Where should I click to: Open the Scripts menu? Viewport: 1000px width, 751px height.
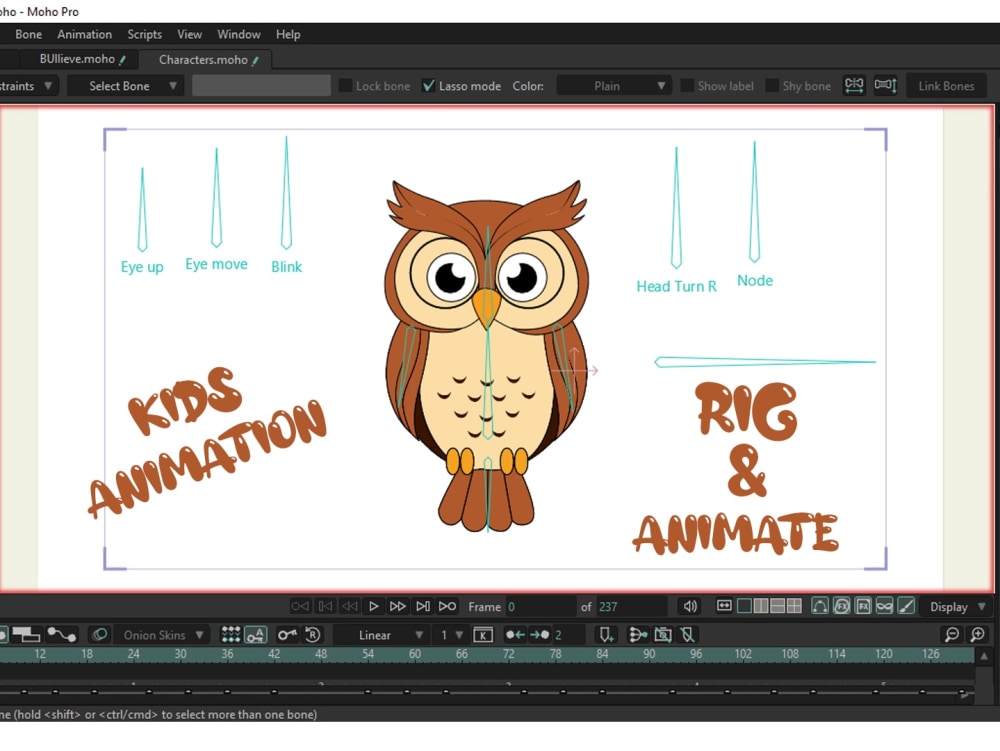point(144,34)
